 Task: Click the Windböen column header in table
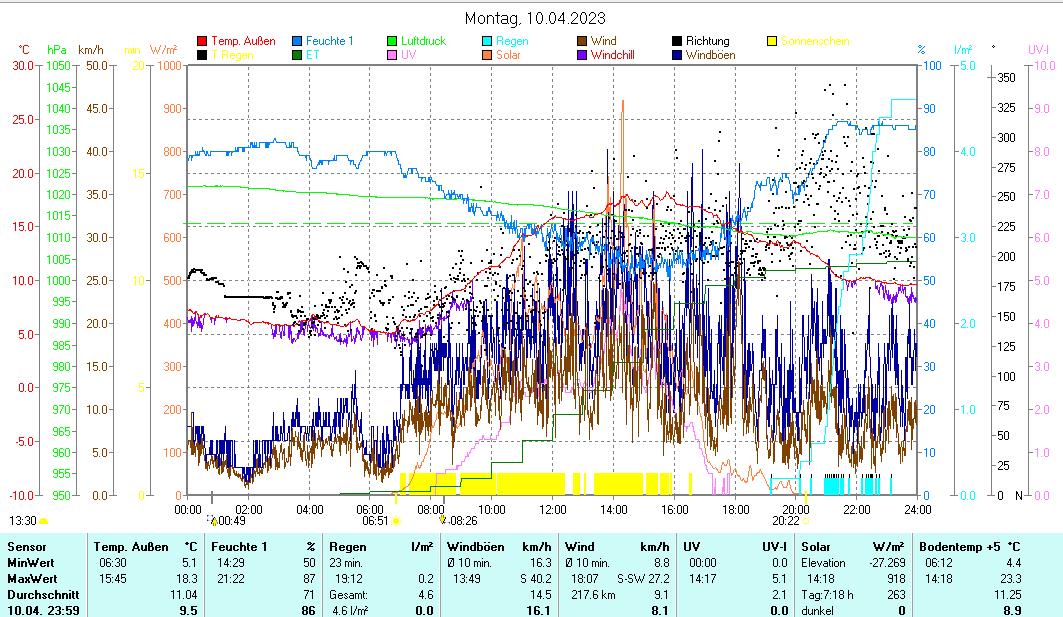pyautogui.click(x=475, y=547)
